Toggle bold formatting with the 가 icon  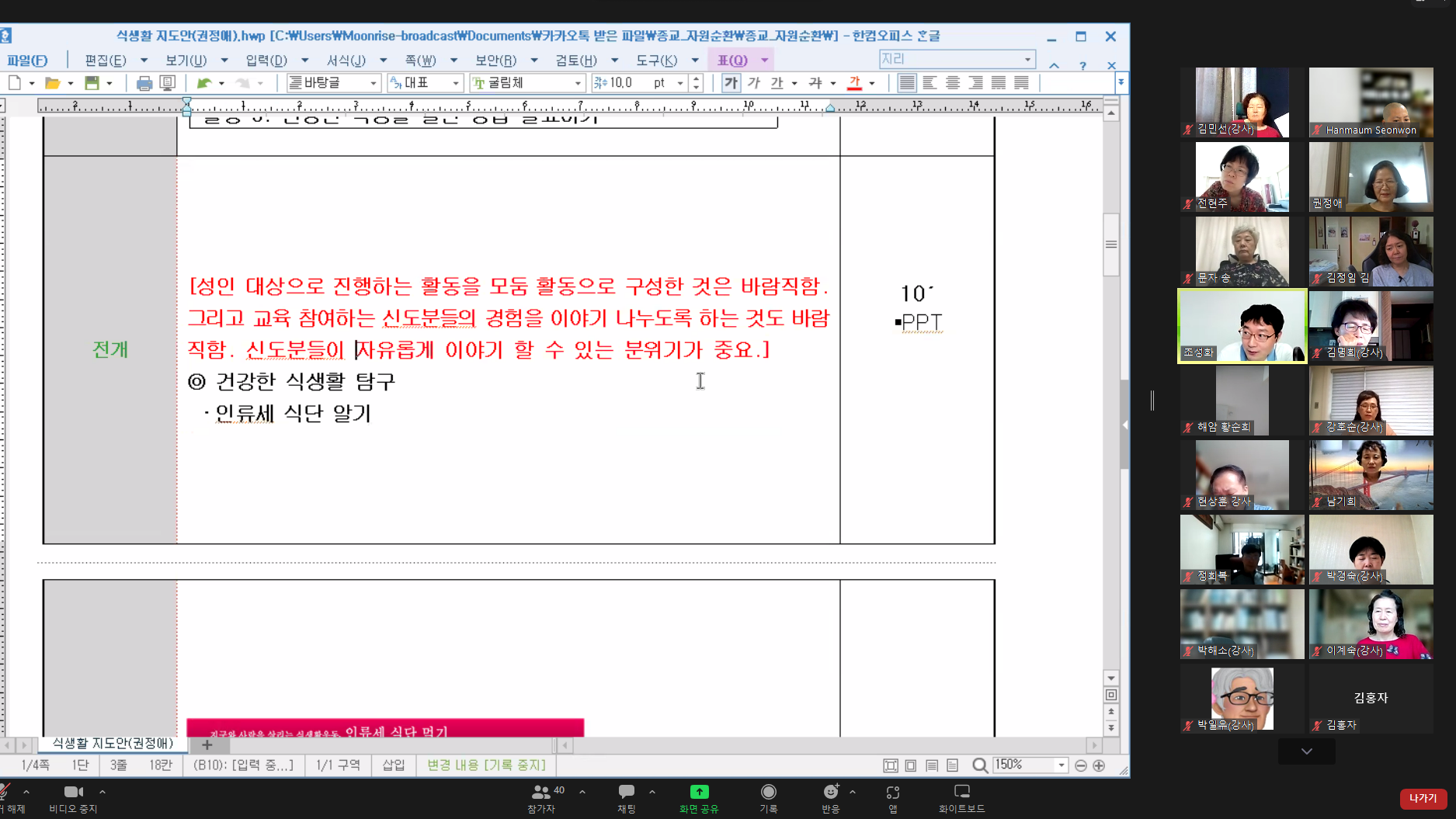tap(730, 82)
